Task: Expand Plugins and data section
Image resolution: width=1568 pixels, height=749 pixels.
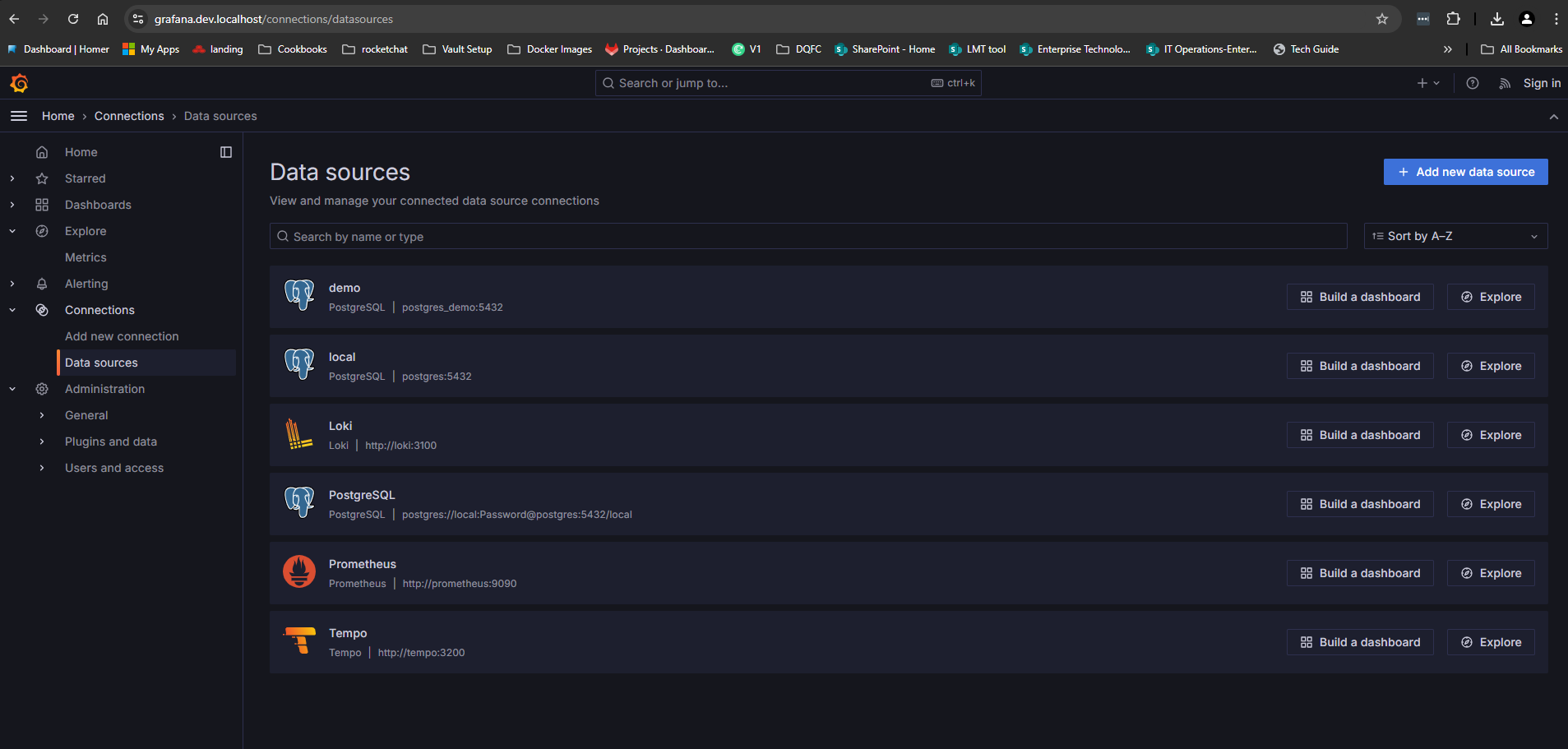Action: tap(42, 442)
